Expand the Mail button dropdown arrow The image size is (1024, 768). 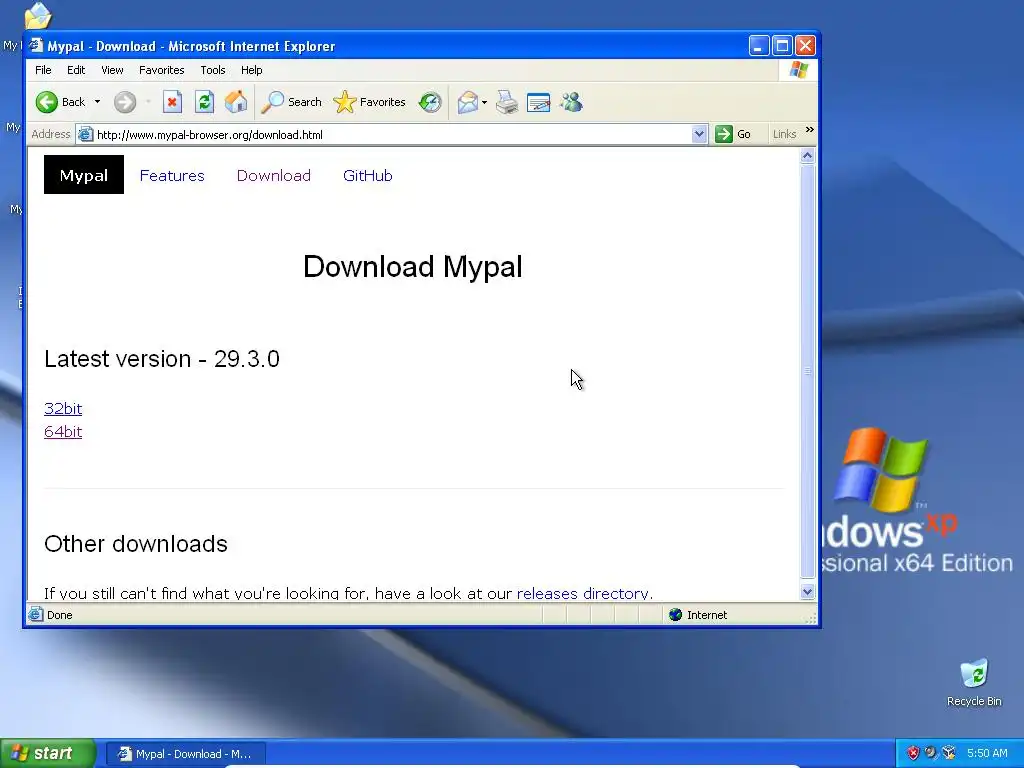coord(485,102)
